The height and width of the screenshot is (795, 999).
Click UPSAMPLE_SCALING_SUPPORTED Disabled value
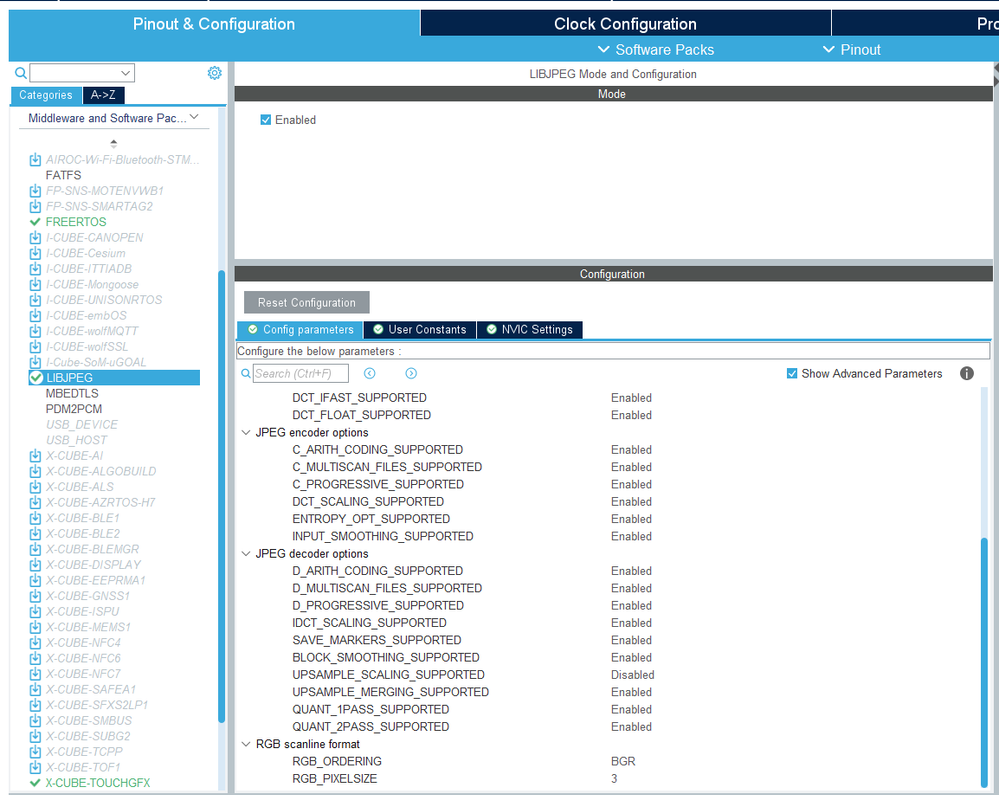pyautogui.click(x=632, y=675)
